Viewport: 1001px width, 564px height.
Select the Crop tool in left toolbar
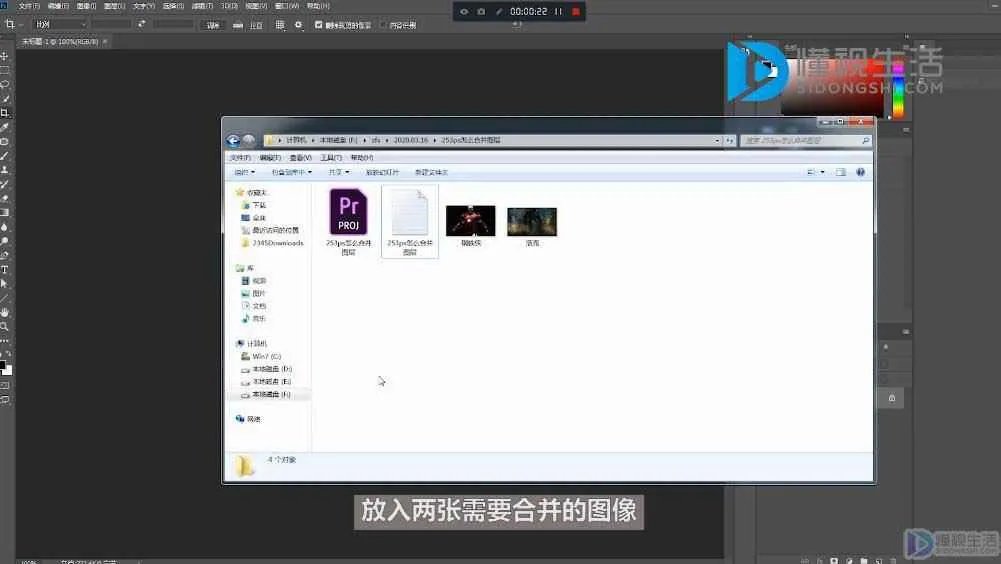coord(4,113)
